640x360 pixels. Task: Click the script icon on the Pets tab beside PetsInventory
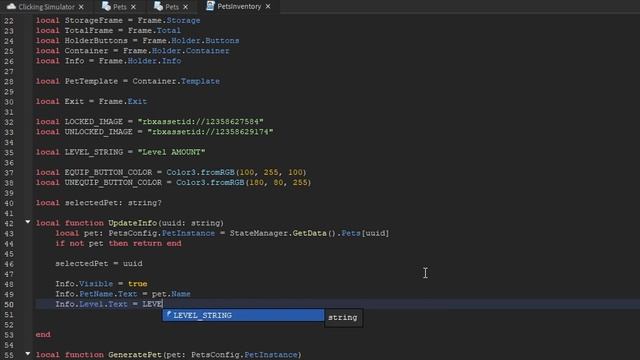pos(158,6)
